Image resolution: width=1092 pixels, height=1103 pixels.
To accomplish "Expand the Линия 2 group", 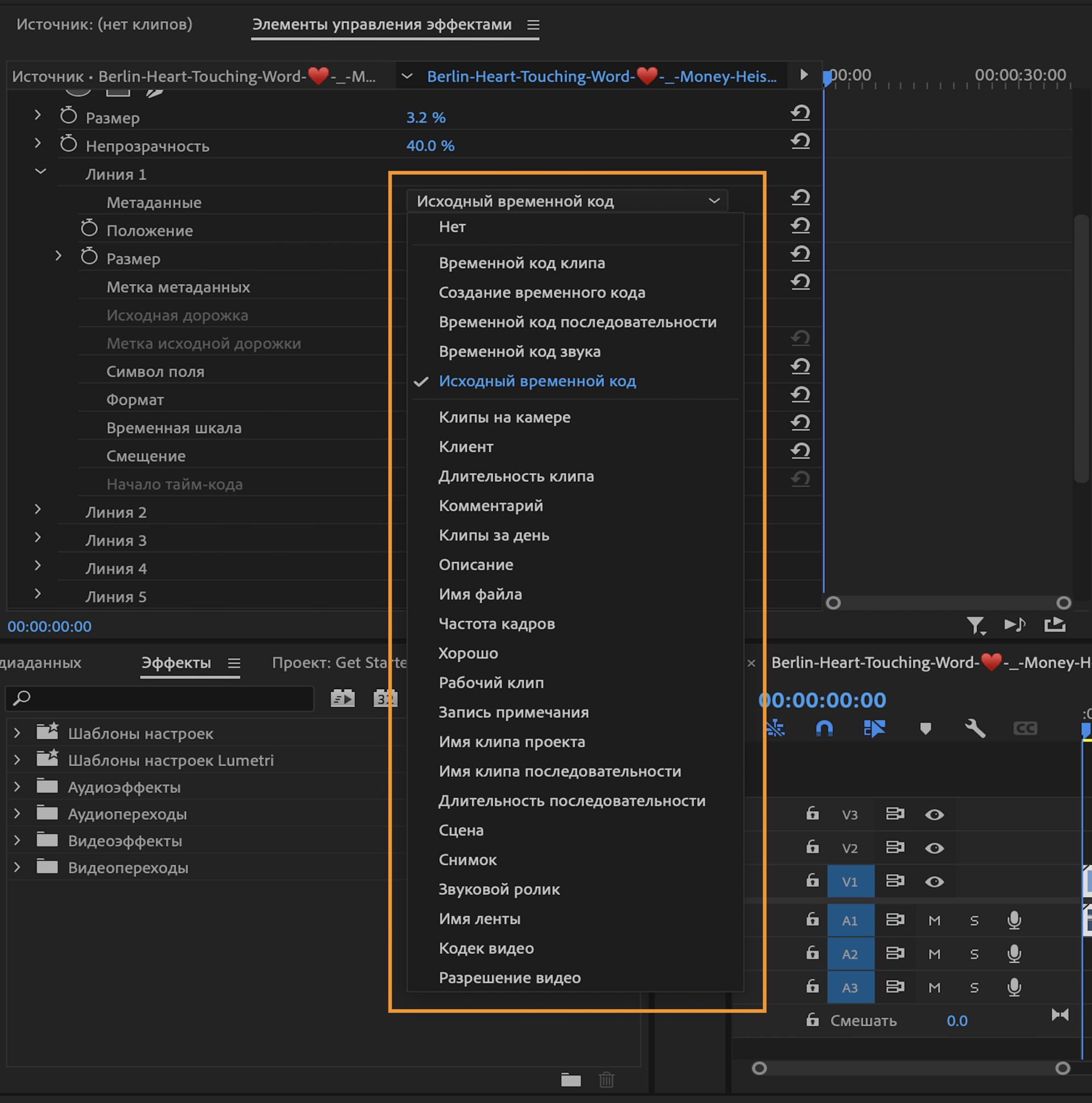I will point(38,509).
